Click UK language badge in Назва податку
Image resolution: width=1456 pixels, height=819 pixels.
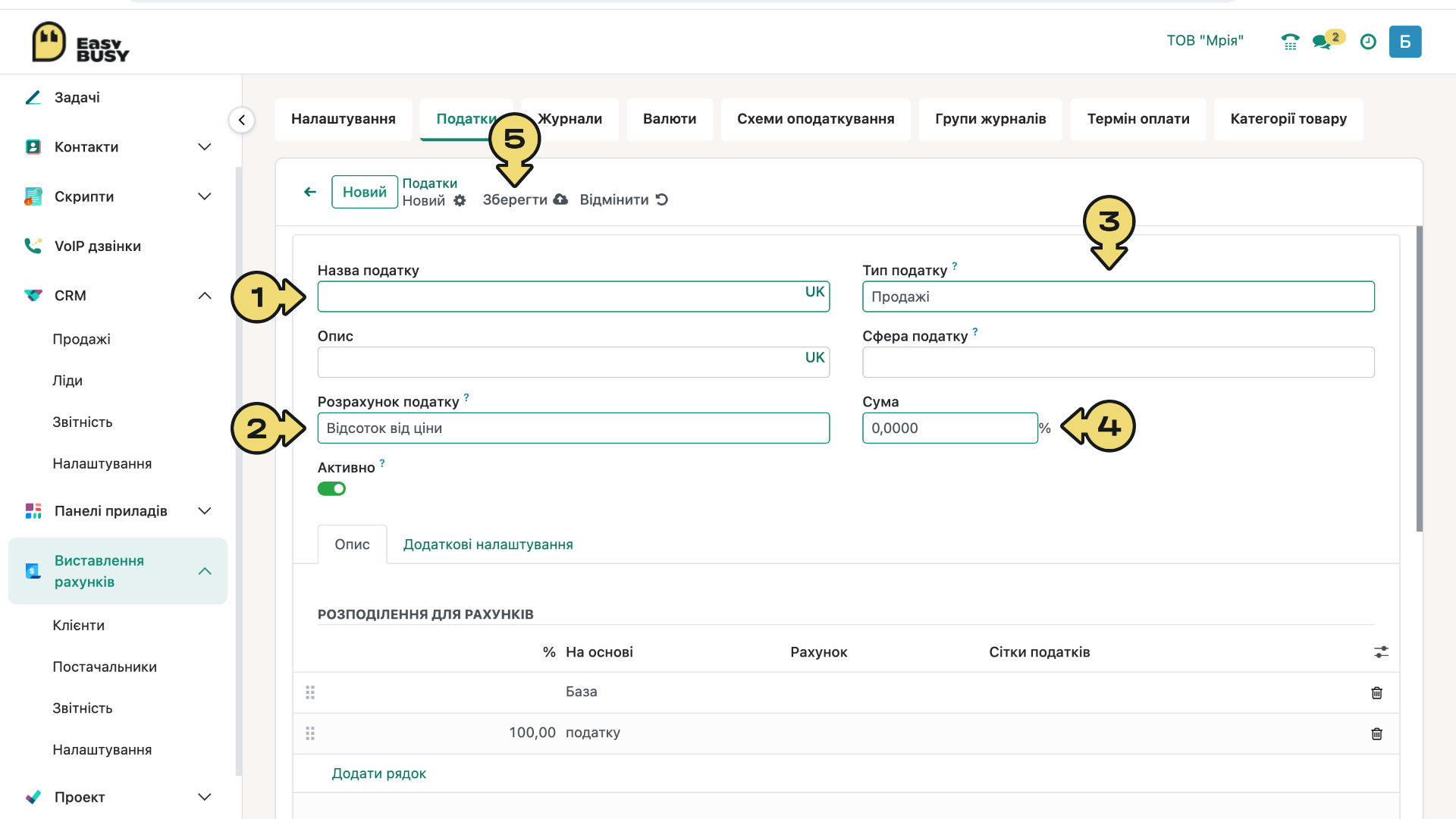pyautogui.click(x=814, y=292)
